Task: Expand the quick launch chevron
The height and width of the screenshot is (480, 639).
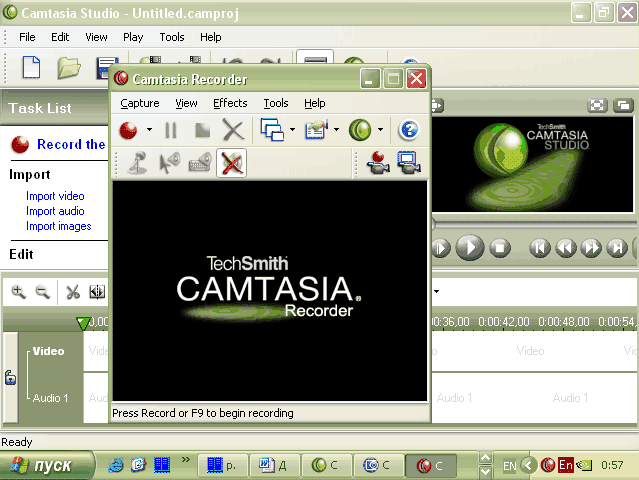Action: coord(186,460)
